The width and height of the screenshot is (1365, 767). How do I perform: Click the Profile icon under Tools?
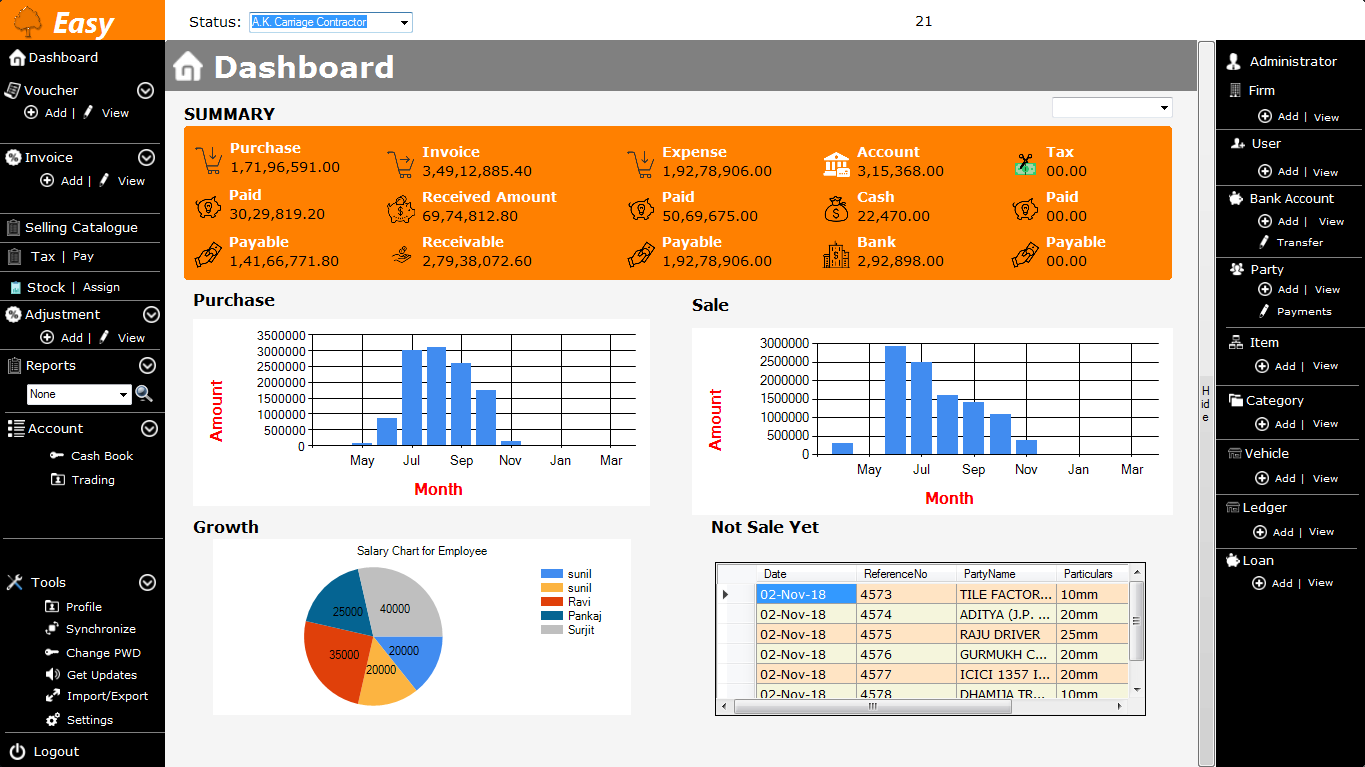pyautogui.click(x=53, y=607)
